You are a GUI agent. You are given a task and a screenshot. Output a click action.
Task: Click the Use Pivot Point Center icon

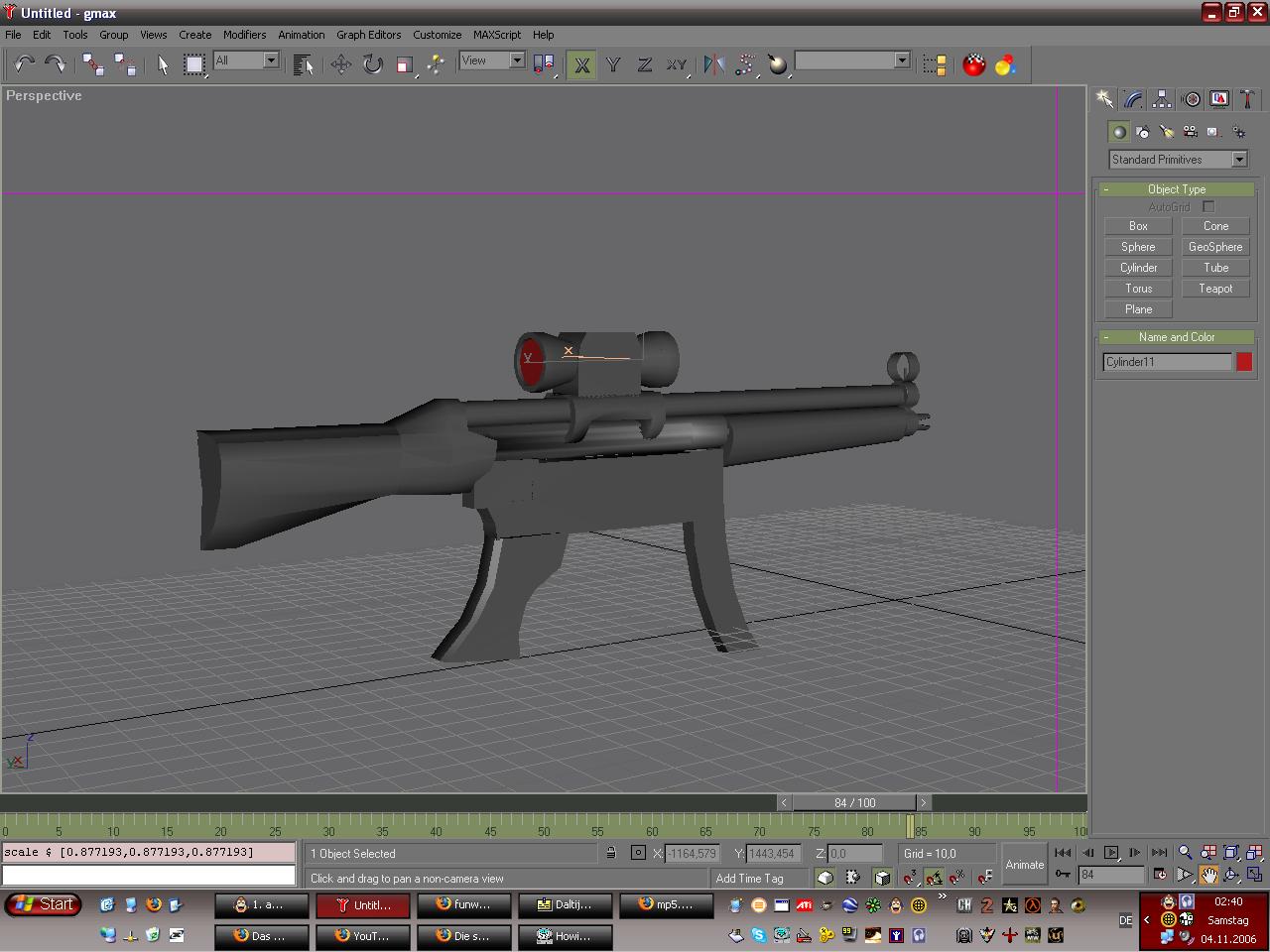(x=544, y=64)
